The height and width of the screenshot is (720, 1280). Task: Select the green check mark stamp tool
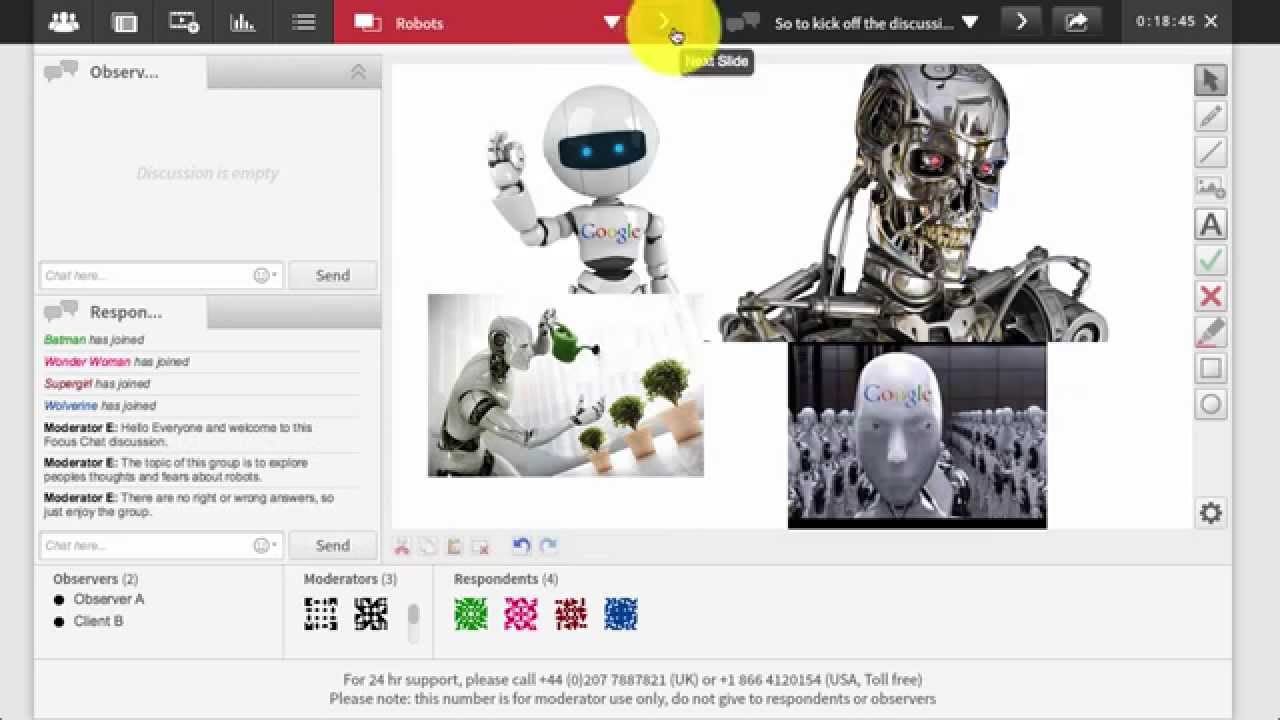tap(1211, 260)
